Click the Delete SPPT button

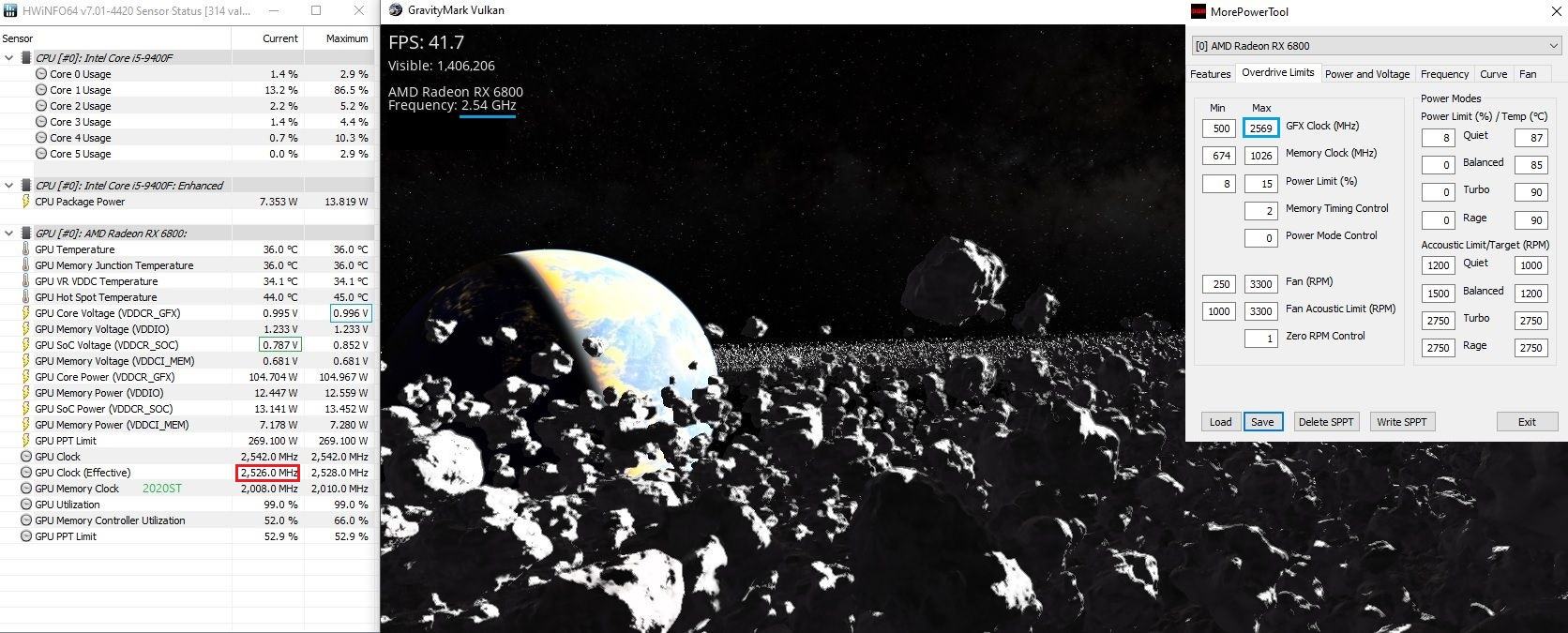click(1325, 422)
